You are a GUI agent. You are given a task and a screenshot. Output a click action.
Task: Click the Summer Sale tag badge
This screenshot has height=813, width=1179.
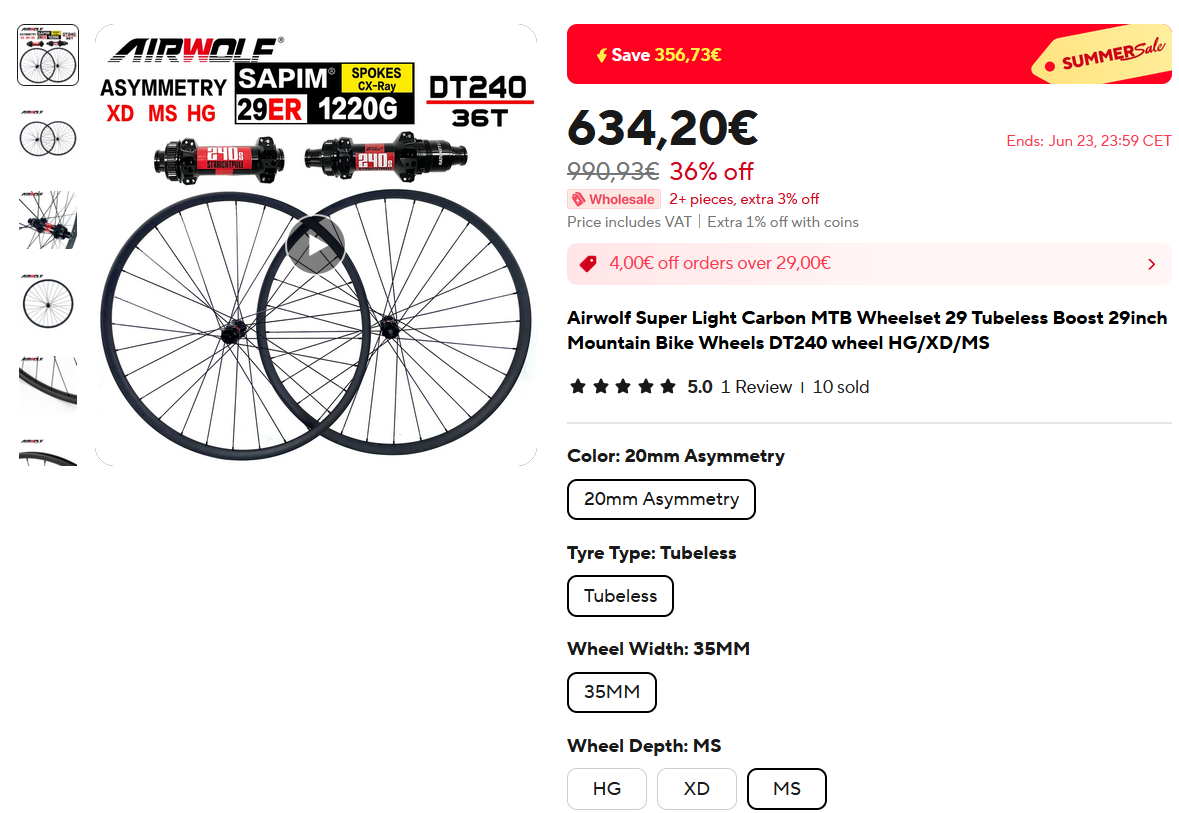(1104, 59)
